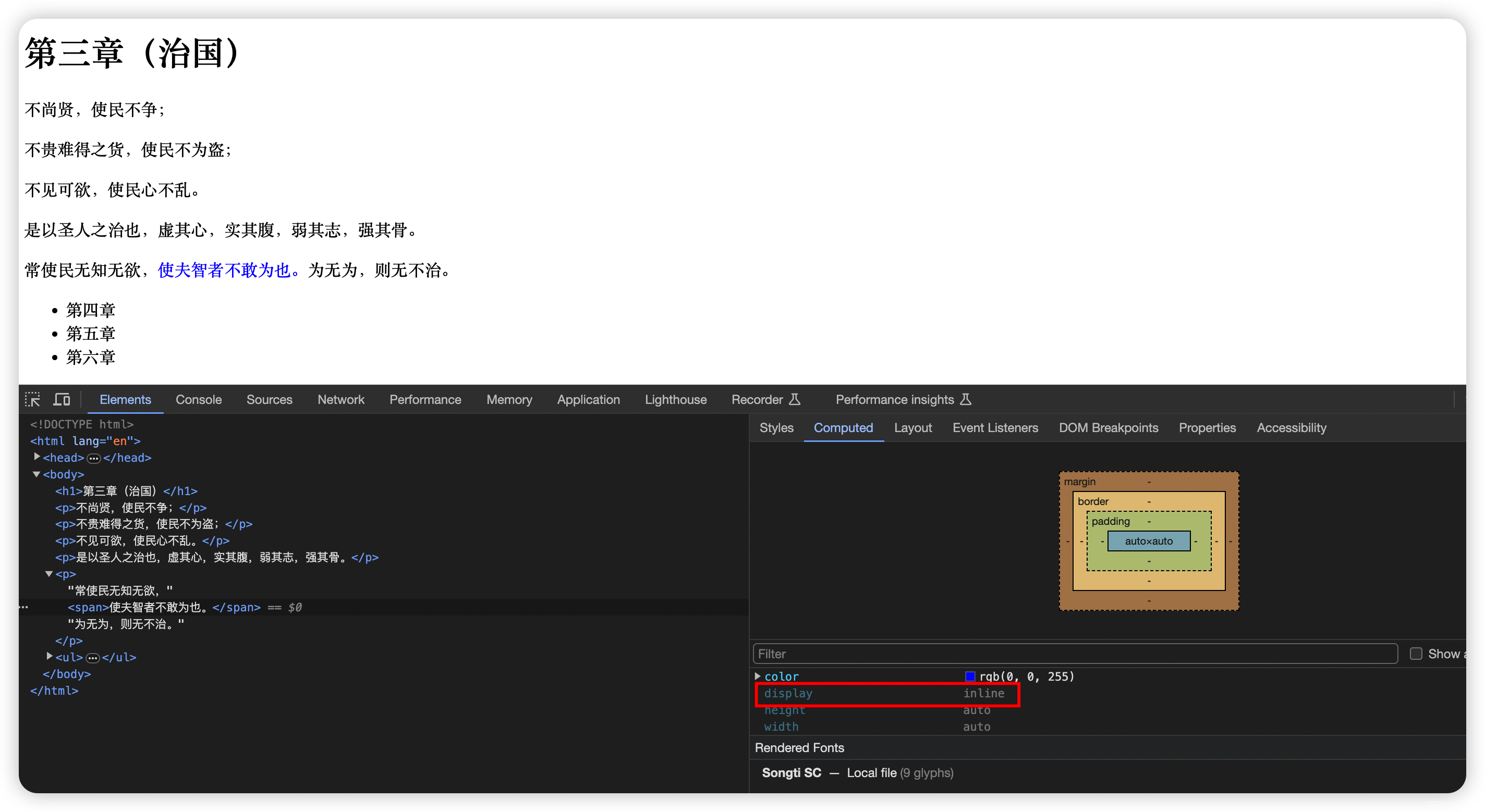Switch to the Styles pane
This screenshot has height=812, width=1485.
(776, 427)
